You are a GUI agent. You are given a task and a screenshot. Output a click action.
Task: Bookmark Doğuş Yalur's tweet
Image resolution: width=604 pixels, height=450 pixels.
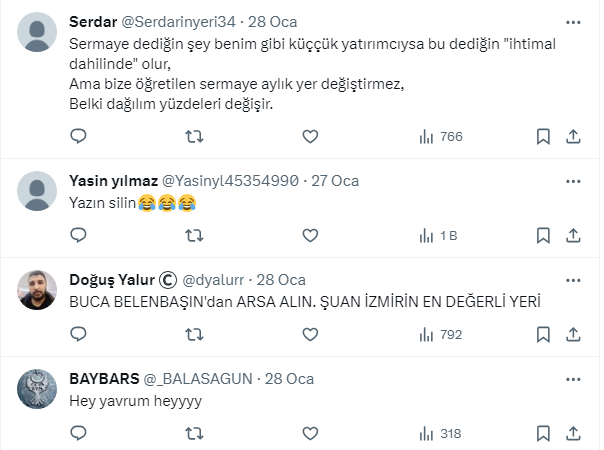tap(543, 334)
